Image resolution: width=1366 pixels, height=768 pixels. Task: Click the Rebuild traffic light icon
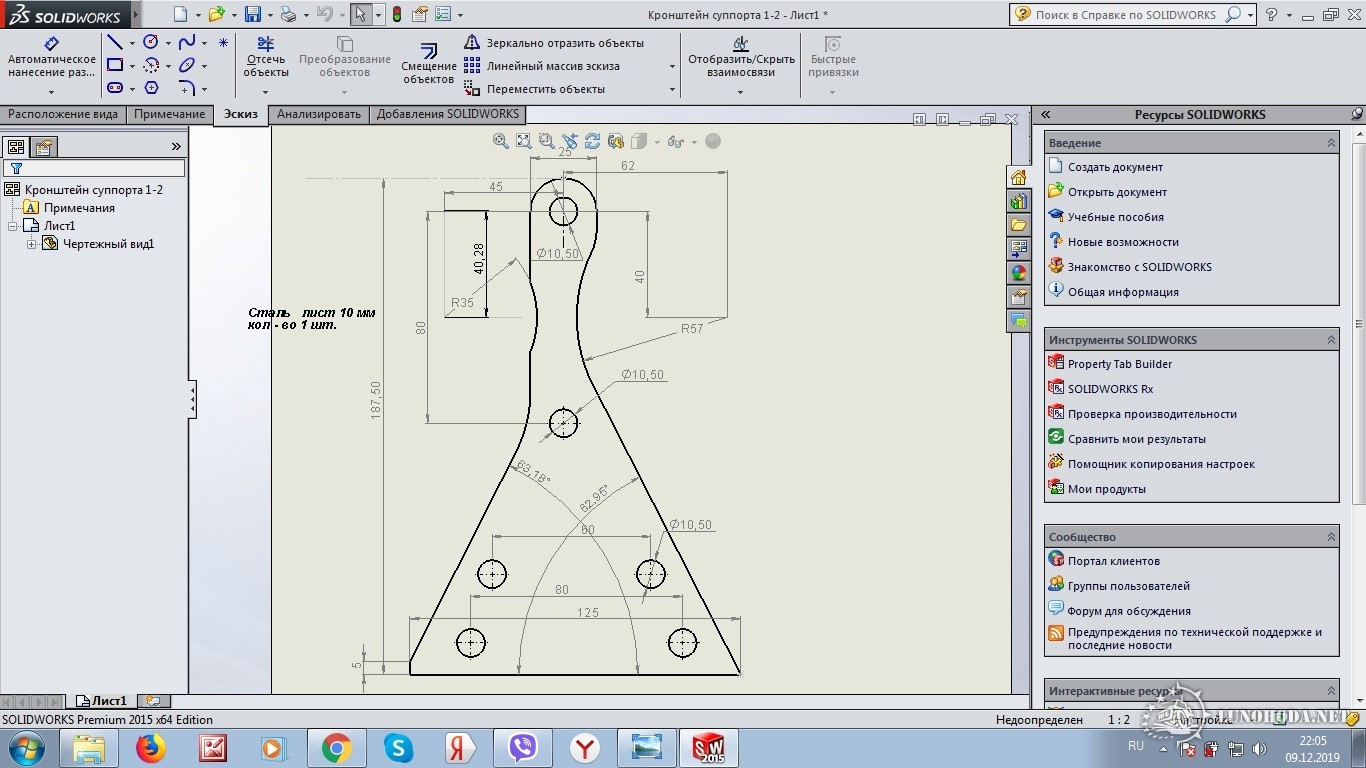396,15
